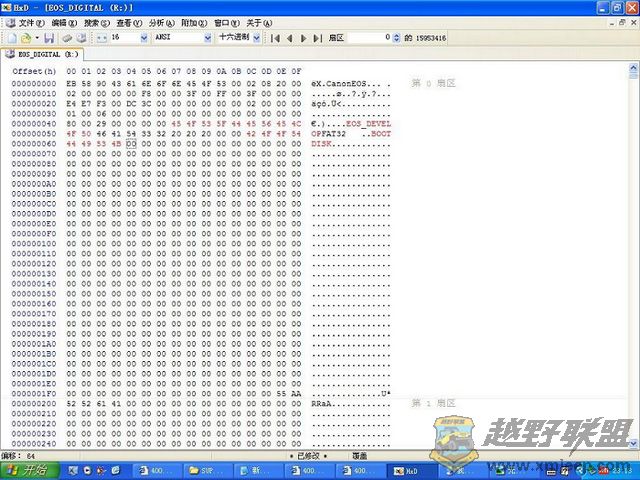Click the vertical scrollbar of hex view

coord(634,250)
